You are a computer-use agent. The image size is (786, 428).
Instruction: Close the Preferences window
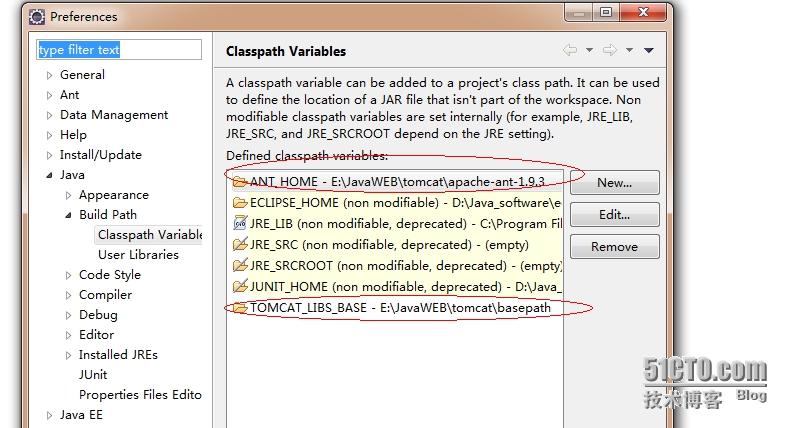tap(643, 13)
